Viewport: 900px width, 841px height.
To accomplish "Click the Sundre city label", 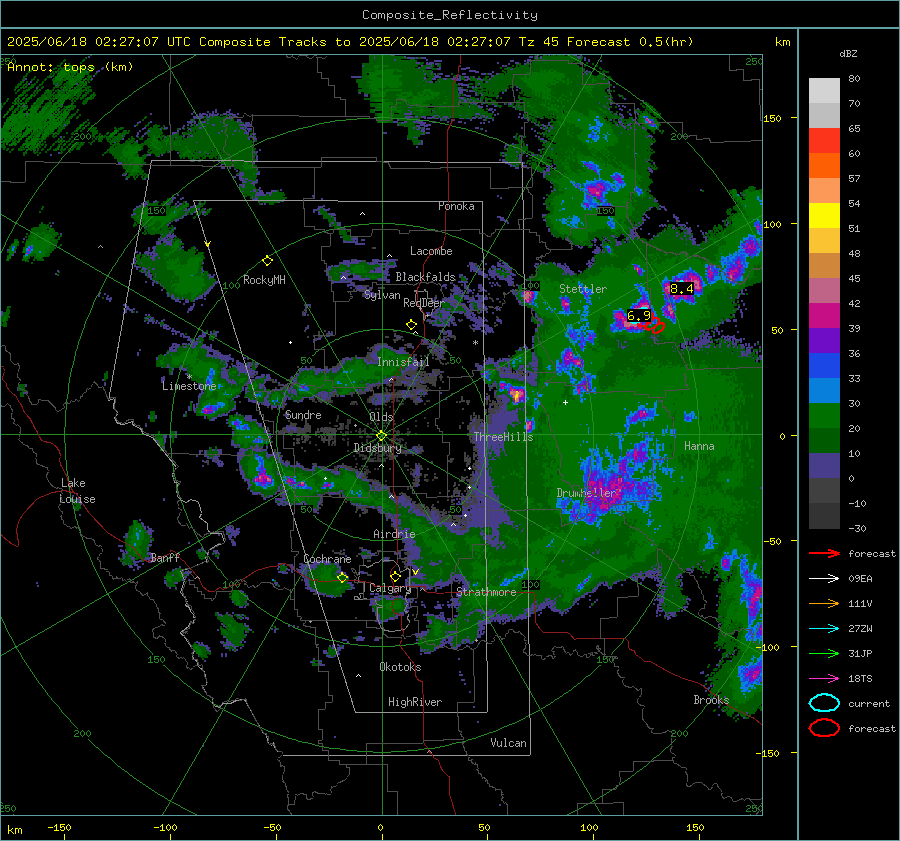I will point(303,414).
